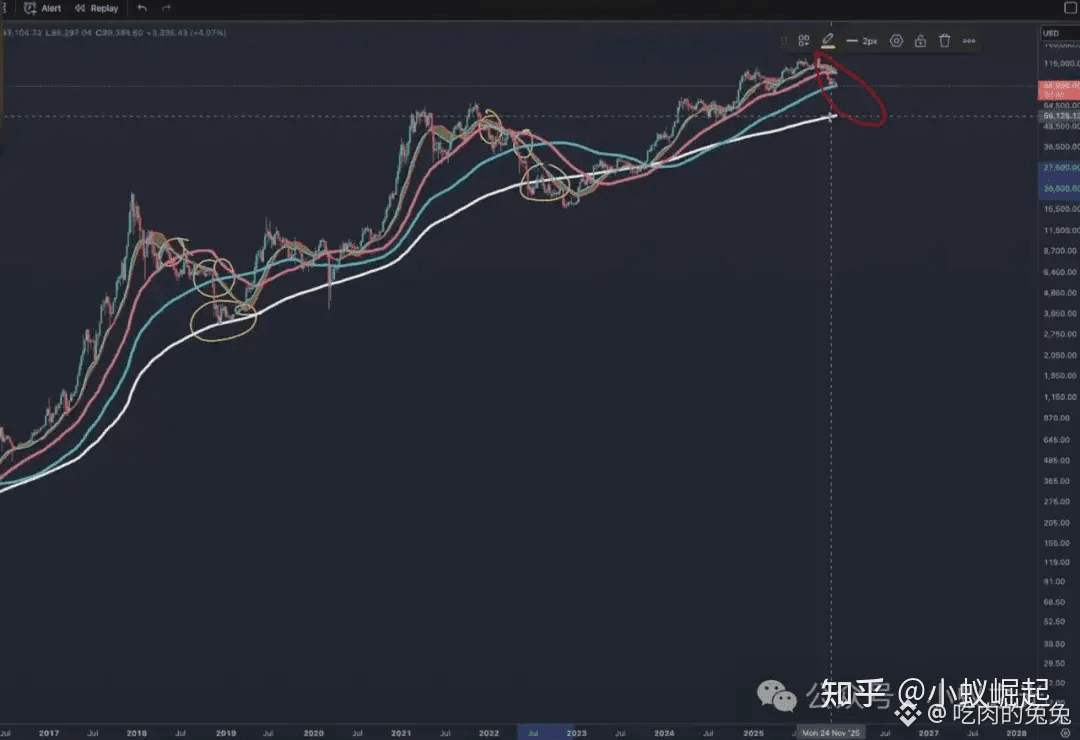Open more options in drawing toolbar
Image resolution: width=1080 pixels, height=740 pixels.
click(x=969, y=41)
